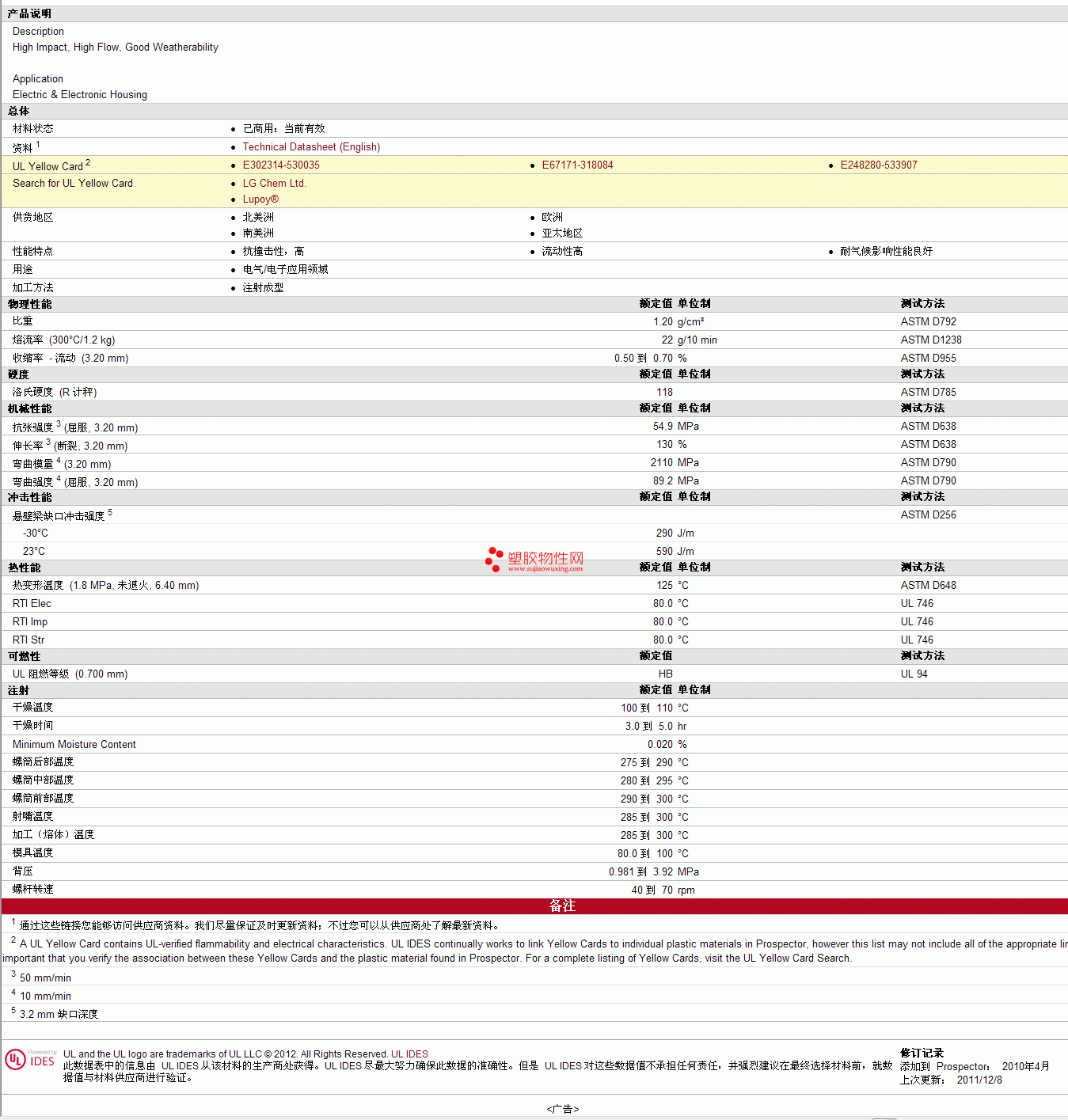Open the Technical Datasheet (English) link
The height and width of the screenshot is (1120, 1068).
pyautogui.click(x=311, y=147)
